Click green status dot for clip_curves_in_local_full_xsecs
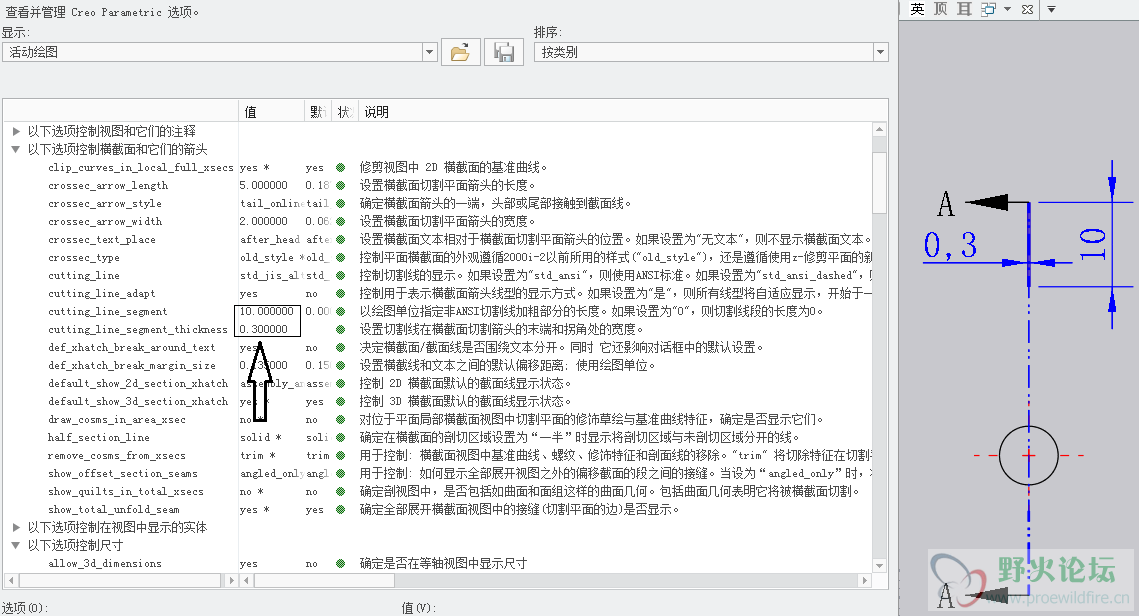Viewport: 1139px width, 616px height. point(340,167)
